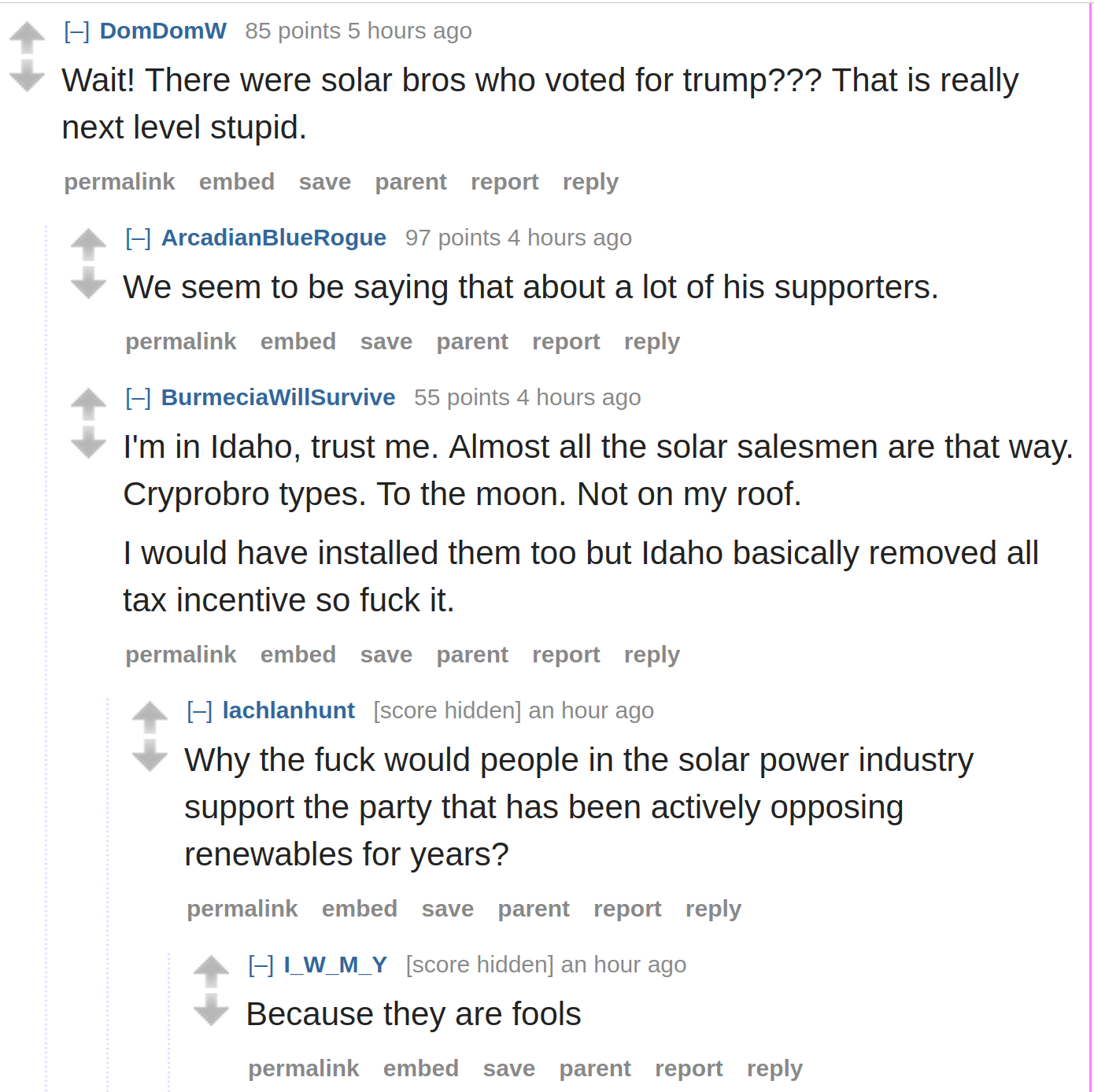
Task: Upvote BurmeciaWillSurvive's comment
Action: (x=88, y=404)
